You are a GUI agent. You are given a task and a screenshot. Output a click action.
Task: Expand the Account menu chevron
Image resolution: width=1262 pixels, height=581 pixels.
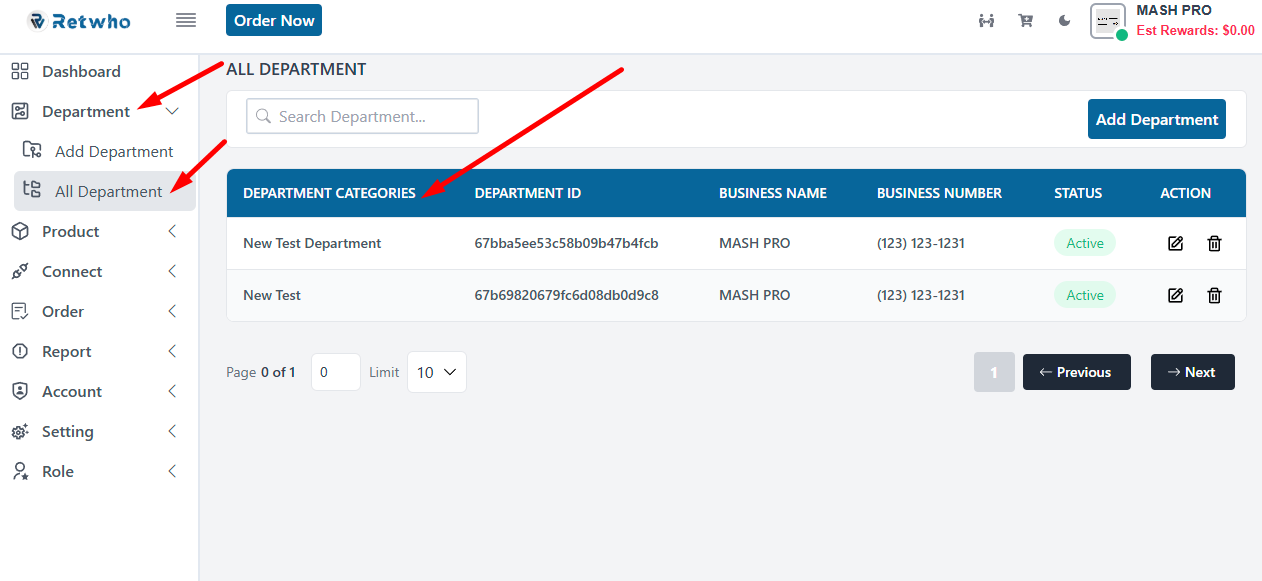click(172, 391)
